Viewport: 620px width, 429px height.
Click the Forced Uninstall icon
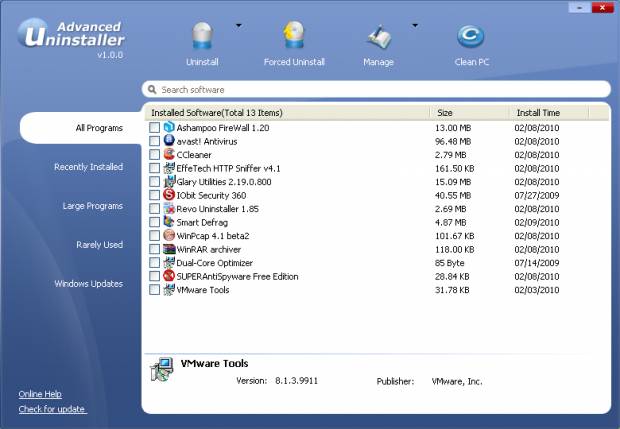coord(295,37)
